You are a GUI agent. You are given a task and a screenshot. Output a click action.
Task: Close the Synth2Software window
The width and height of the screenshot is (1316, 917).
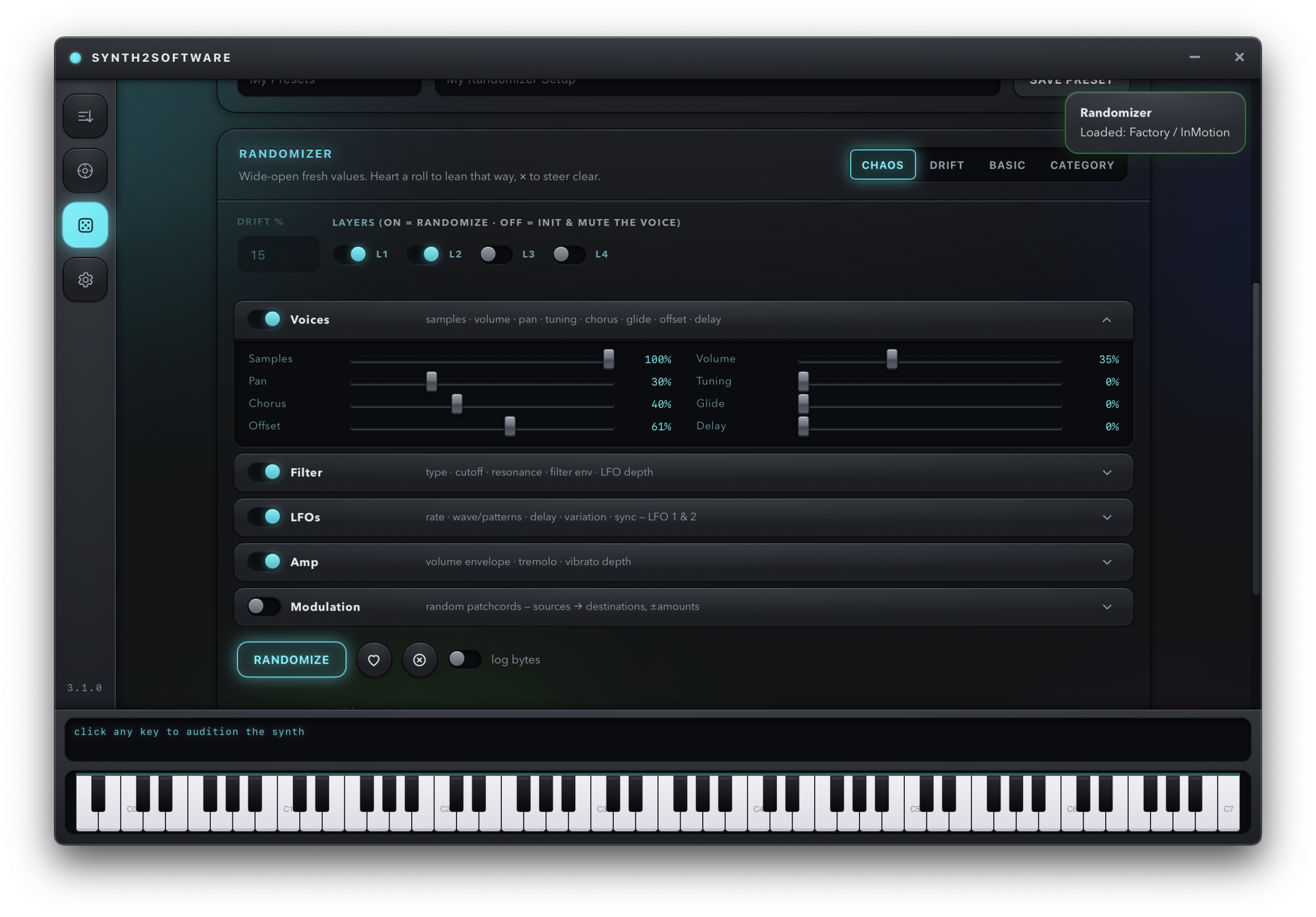1239,58
